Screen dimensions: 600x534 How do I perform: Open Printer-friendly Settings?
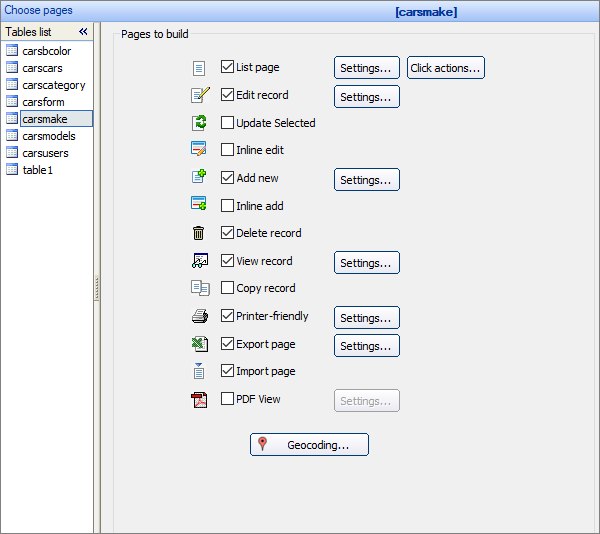click(x=367, y=317)
